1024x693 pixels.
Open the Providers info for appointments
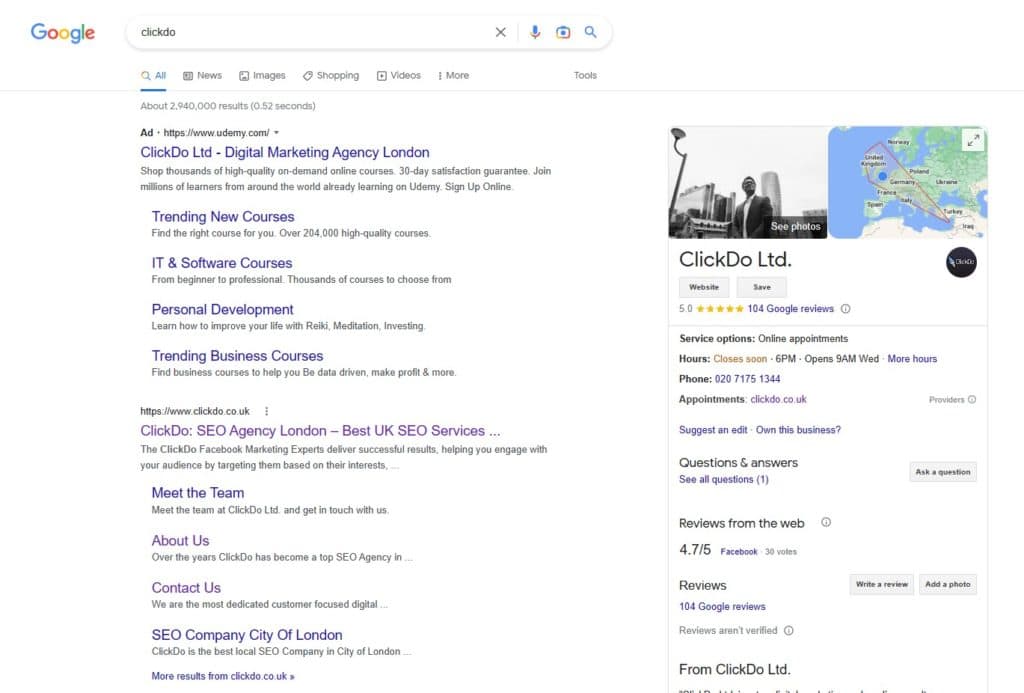(952, 400)
